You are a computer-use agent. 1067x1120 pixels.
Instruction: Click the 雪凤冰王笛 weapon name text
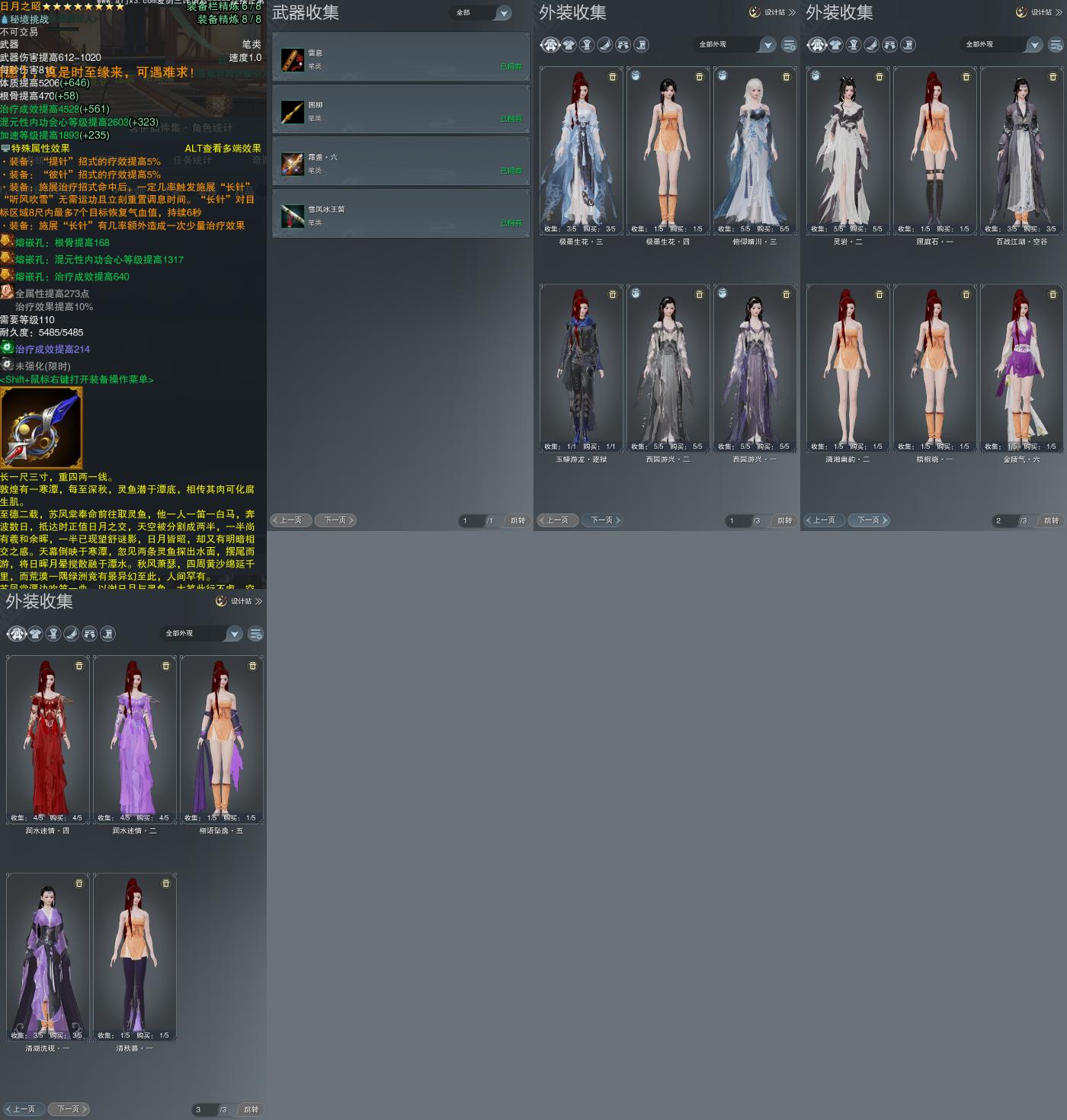tap(326, 210)
